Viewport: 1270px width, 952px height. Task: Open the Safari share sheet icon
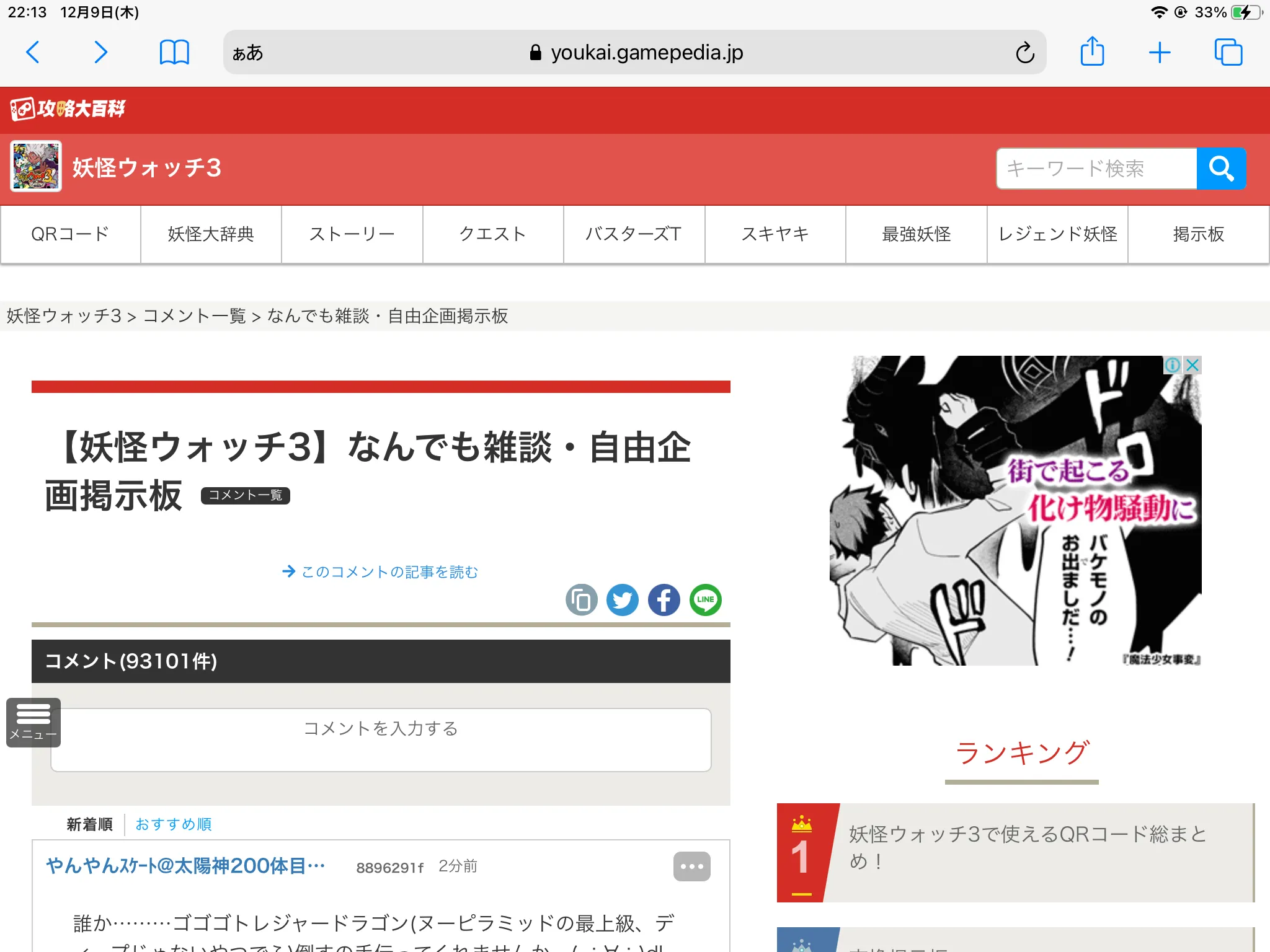pos(1092,51)
